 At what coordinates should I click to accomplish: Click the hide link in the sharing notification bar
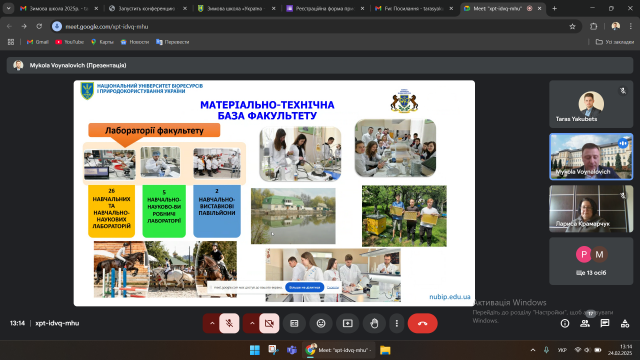(333, 287)
